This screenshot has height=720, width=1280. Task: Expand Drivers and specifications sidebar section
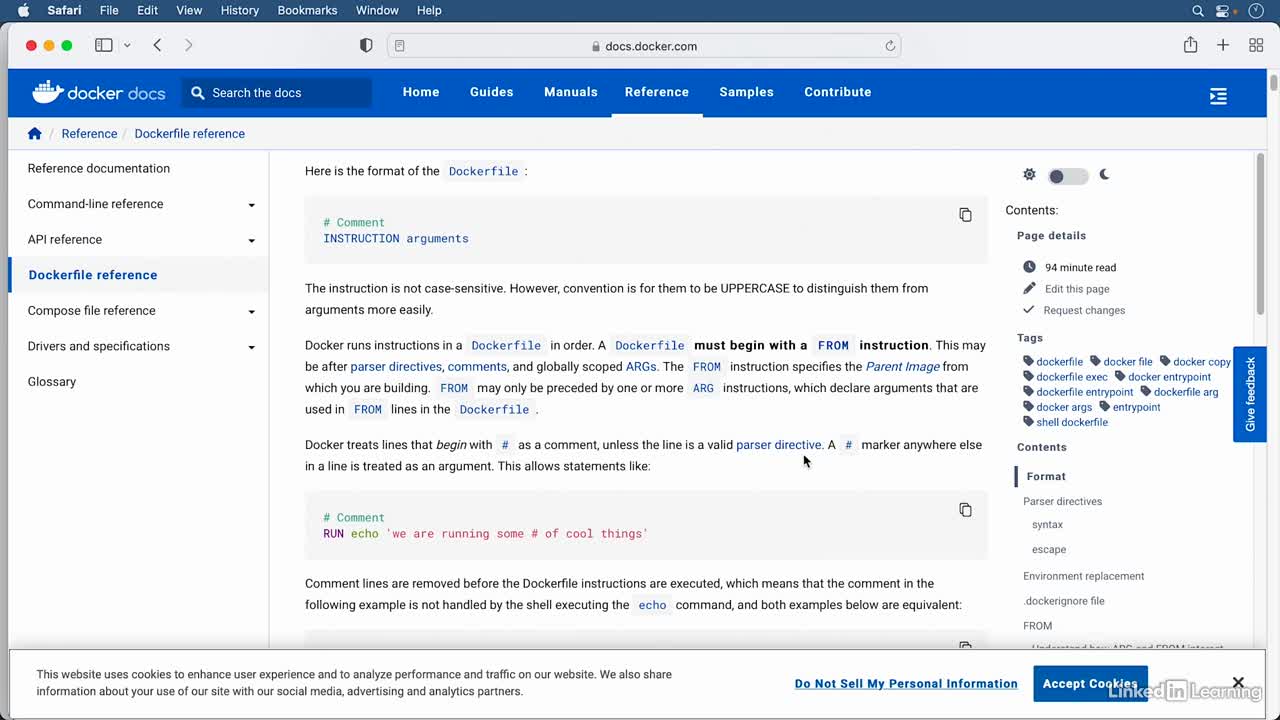pyautogui.click(x=251, y=347)
